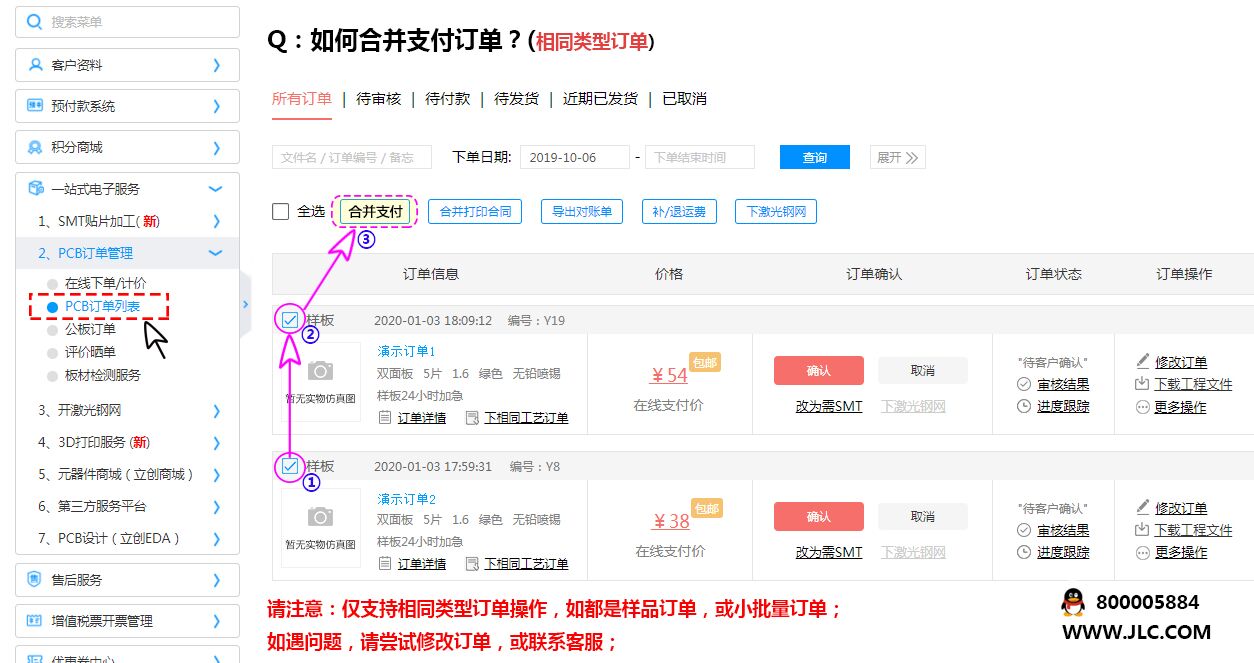Image resolution: width=1254 pixels, height=663 pixels.
Task: Click the 更多操作 ellipsis icon in 演示订单1
Action: (x=1143, y=407)
